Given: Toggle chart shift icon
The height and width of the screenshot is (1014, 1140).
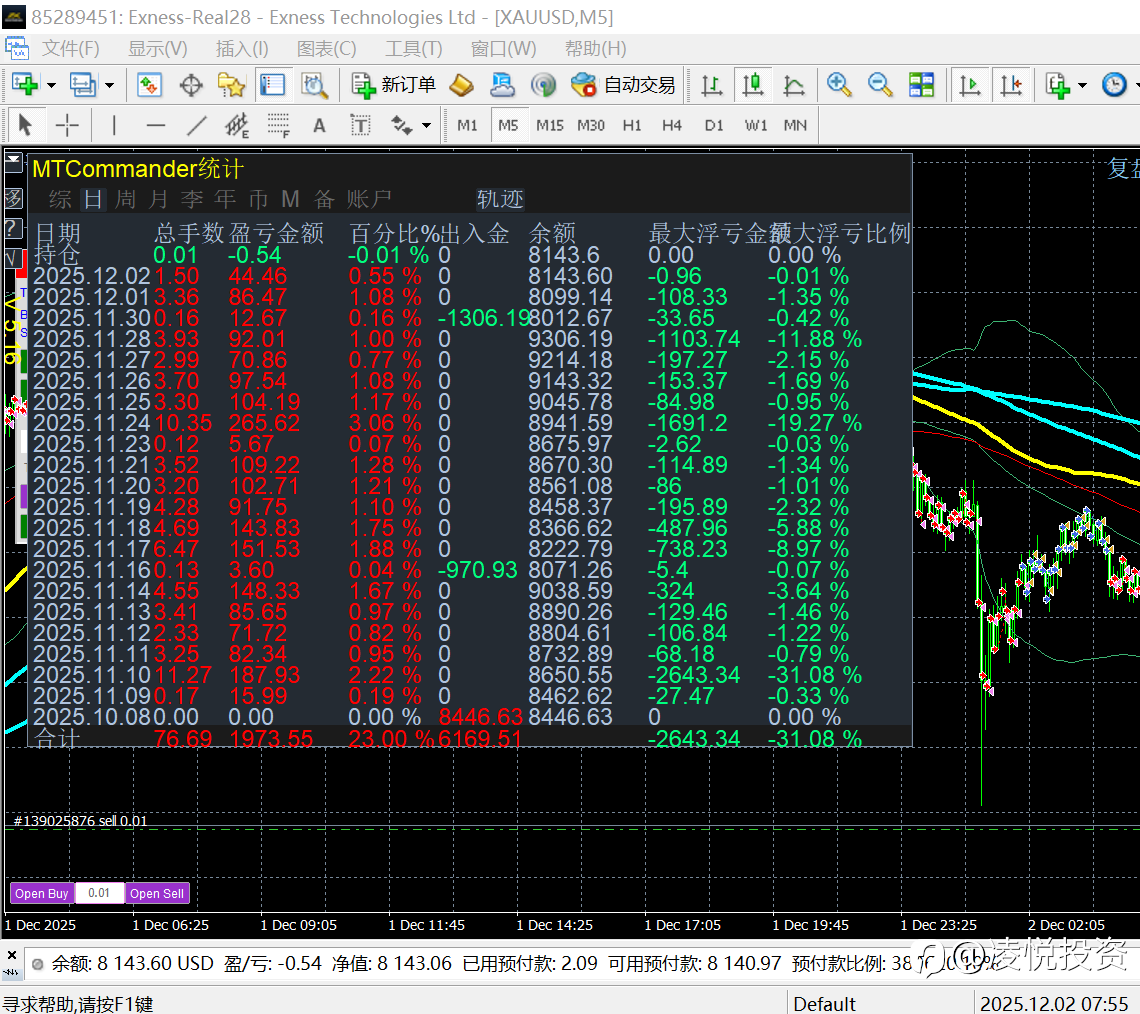Looking at the screenshot, I should pos(1011,85).
